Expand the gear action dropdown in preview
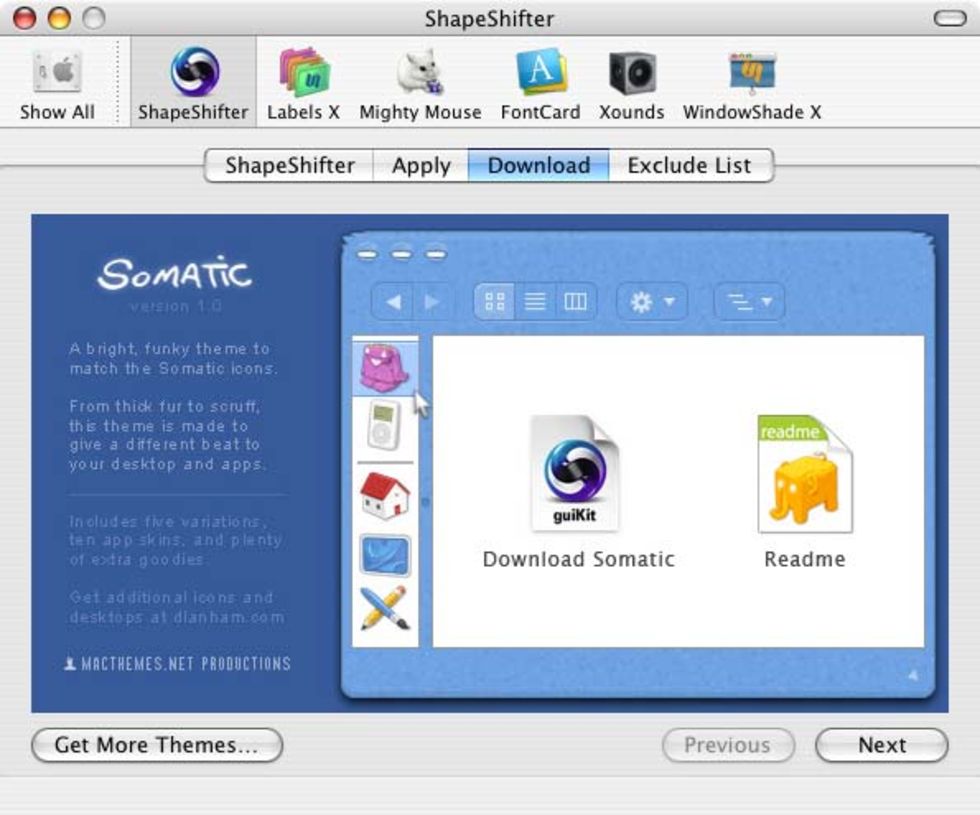980x815 pixels. 652,302
